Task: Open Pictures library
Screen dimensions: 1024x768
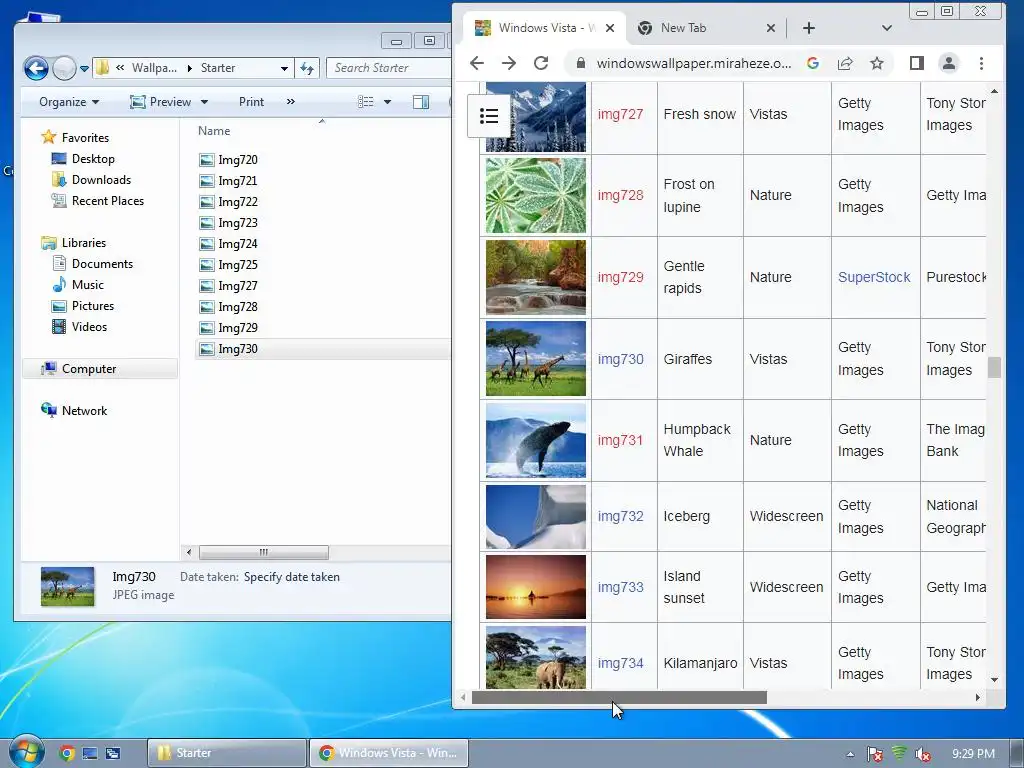Action: click(93, 306)
